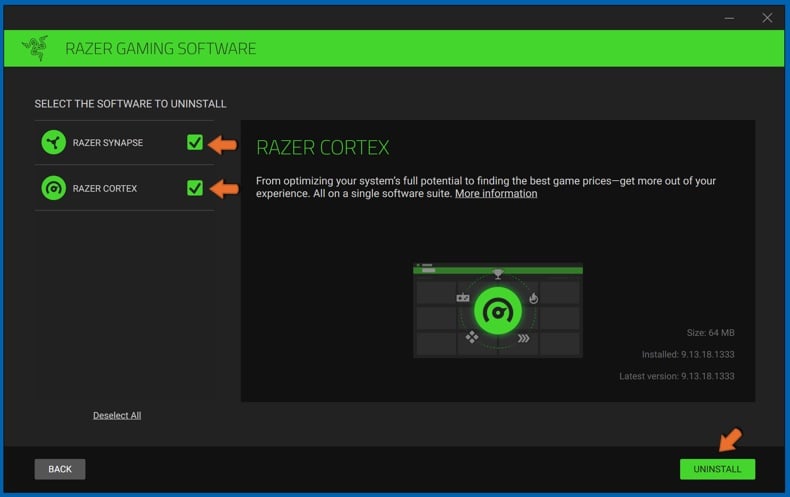Image resolution: width=790 pixels, height=497 pixels.
Task: Click the 'Size: 64 MB' text
Action: pyautogui.click(x=710, y=333)
